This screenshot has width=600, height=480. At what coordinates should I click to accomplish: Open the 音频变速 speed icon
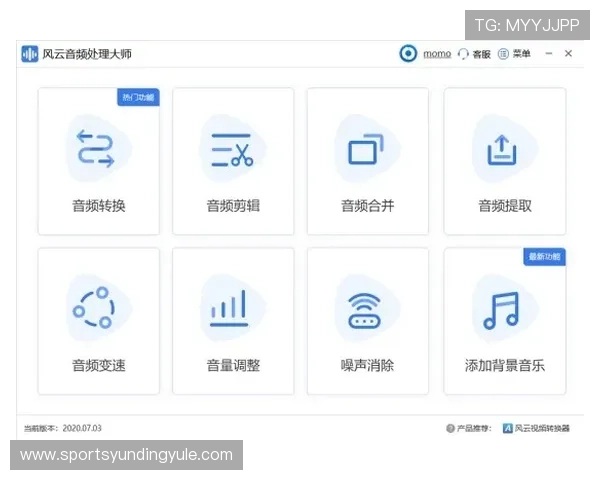[94, 308]
